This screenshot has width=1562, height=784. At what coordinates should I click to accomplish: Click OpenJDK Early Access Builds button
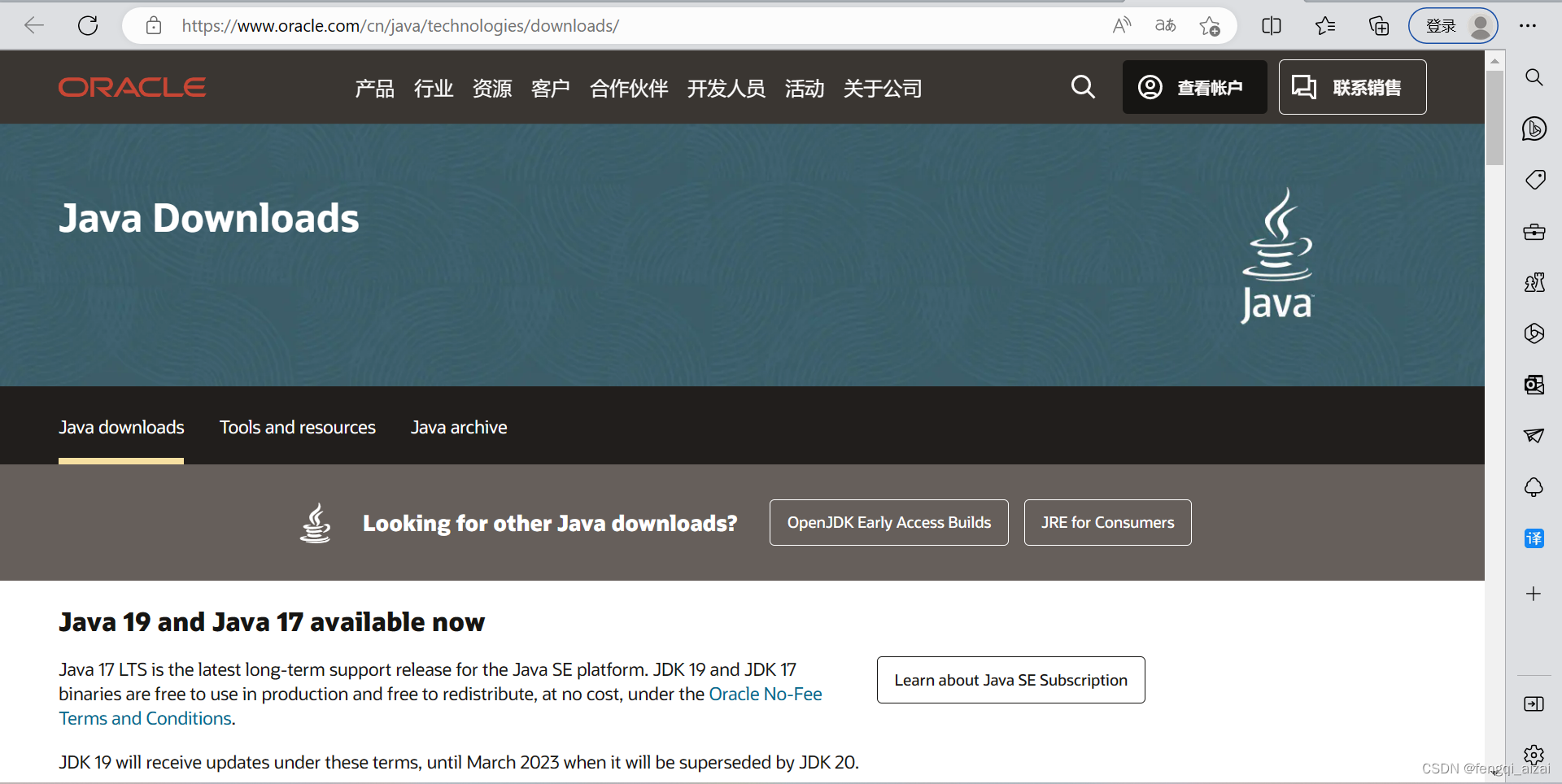[889, 522]
